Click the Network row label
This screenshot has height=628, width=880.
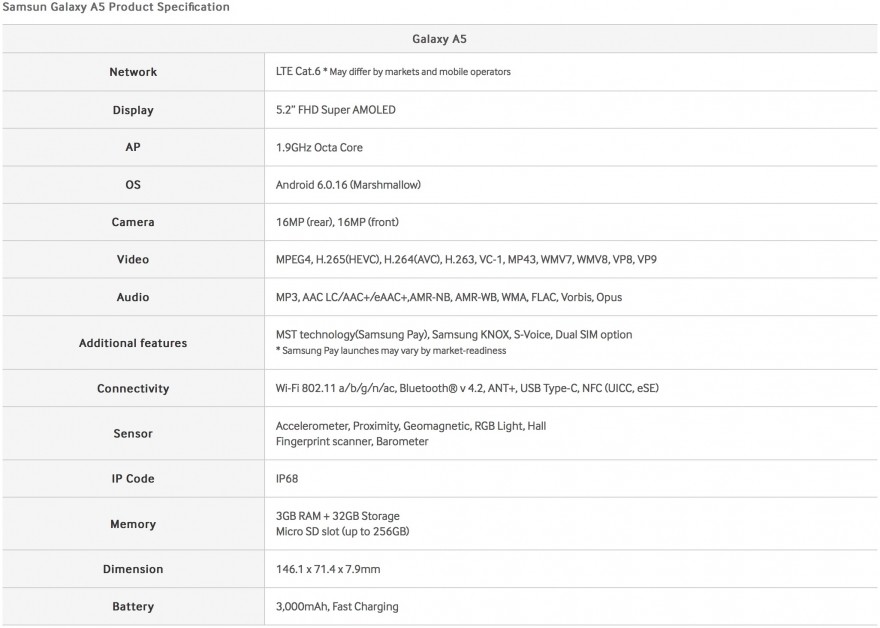[133, 72]
